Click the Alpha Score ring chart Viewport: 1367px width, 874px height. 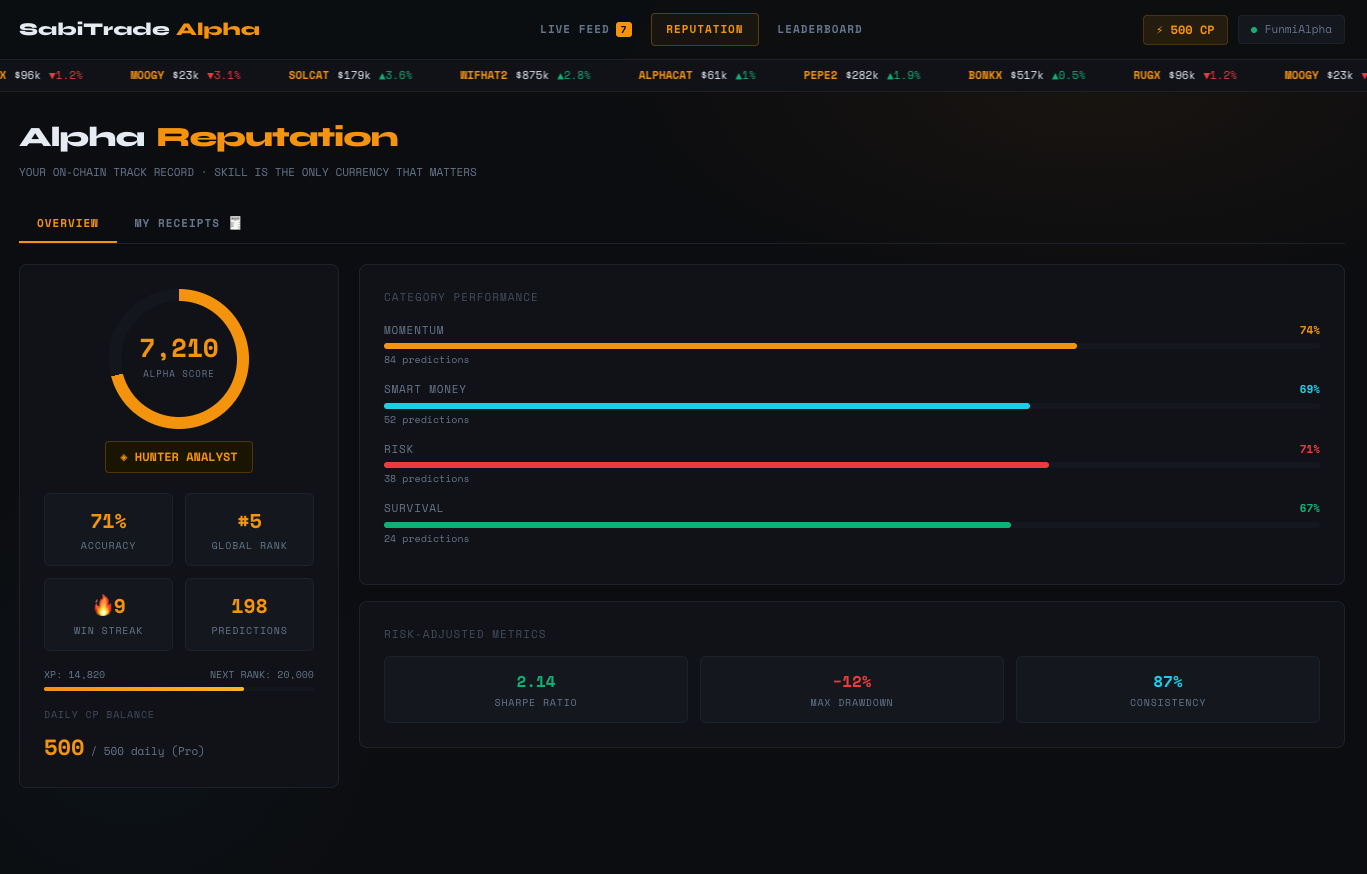pyautogui.click(x=179, y=358)
